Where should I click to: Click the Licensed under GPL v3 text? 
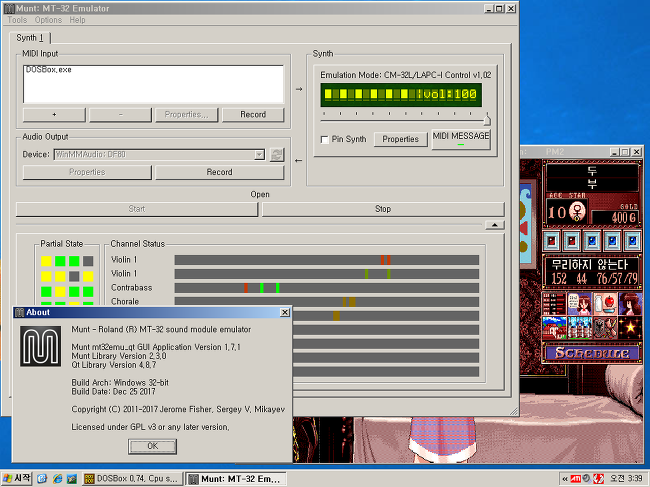coord(150,427)
